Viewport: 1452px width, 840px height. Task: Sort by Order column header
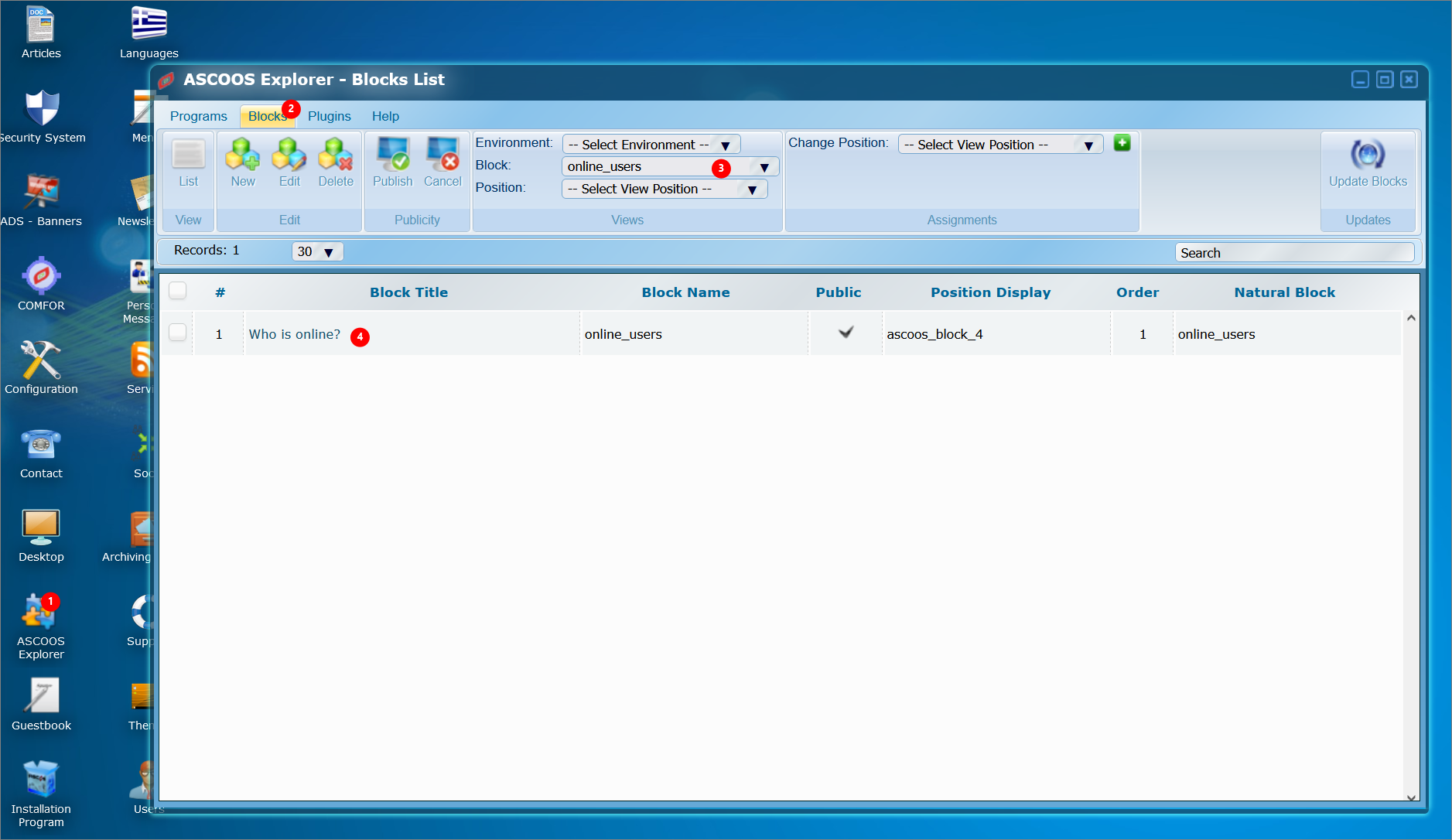tap(1137, 292)
